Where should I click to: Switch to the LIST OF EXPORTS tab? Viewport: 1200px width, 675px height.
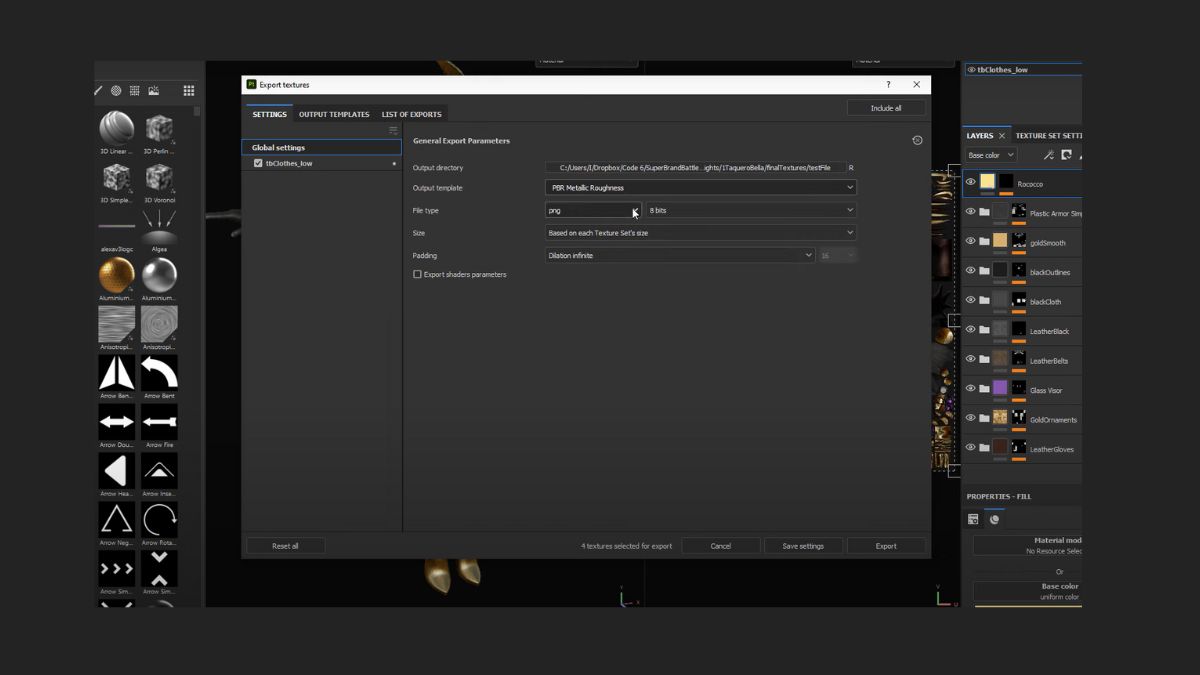411,114
